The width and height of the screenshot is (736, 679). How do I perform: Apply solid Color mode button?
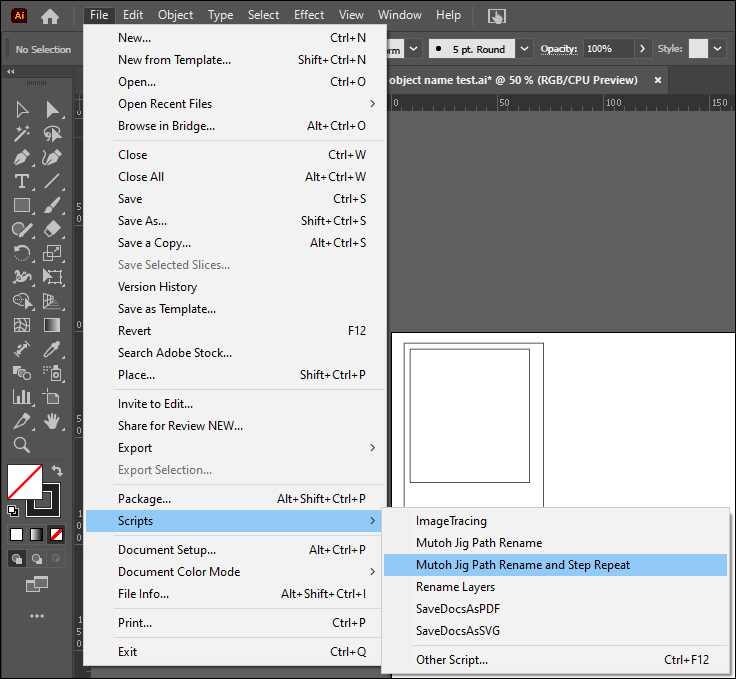coord(16,534)
